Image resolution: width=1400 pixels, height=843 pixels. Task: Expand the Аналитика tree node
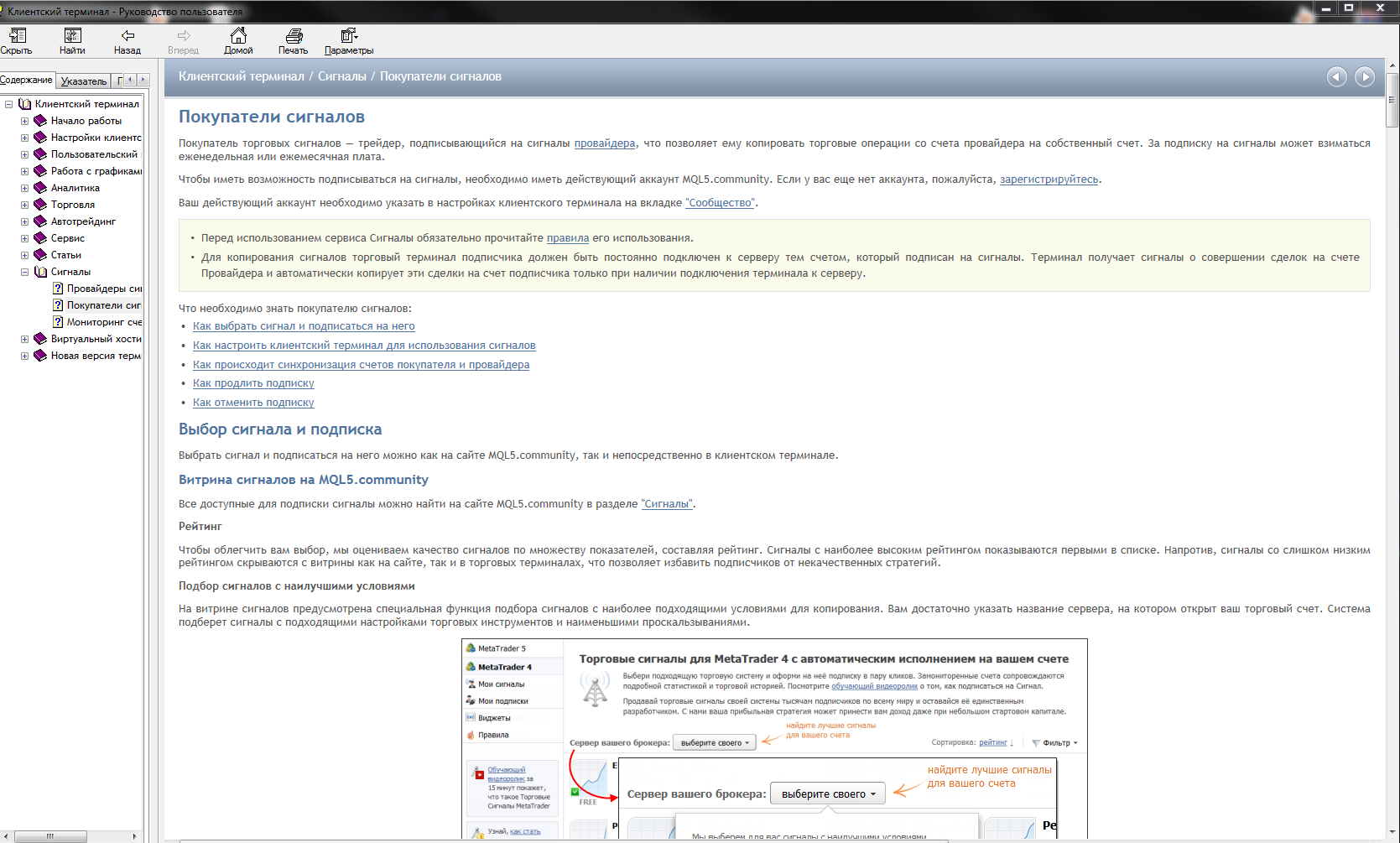[x=24, y=188]
